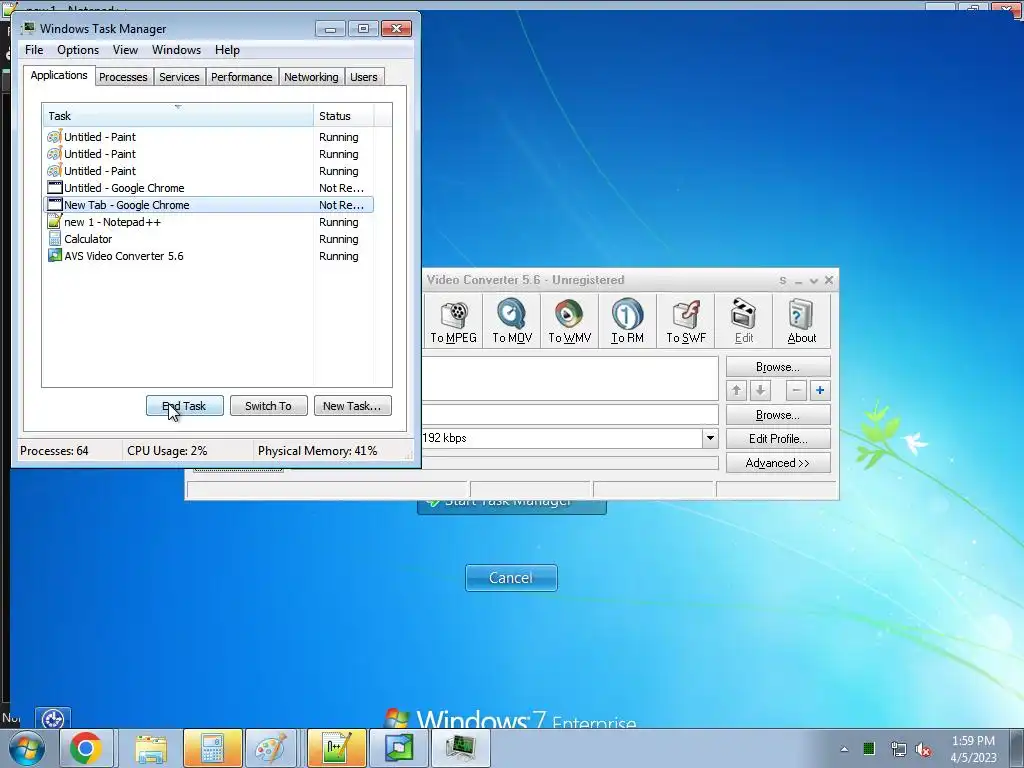Open Google Chrome from the taskbar
Image resolution: width=1024 pixels, height=768 pixels.
click(86, 748)
